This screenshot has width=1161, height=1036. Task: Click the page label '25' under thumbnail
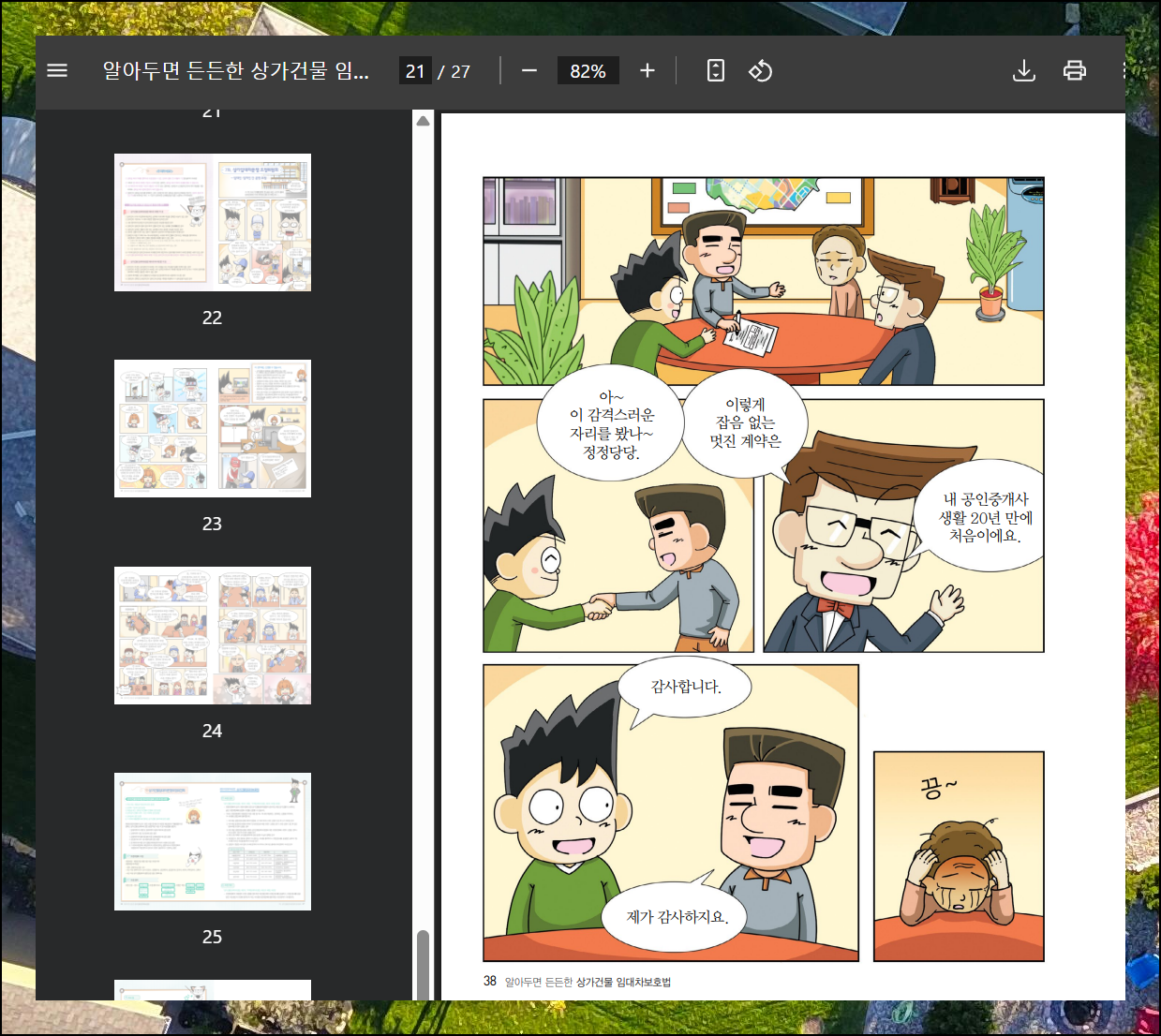(213, 937)
